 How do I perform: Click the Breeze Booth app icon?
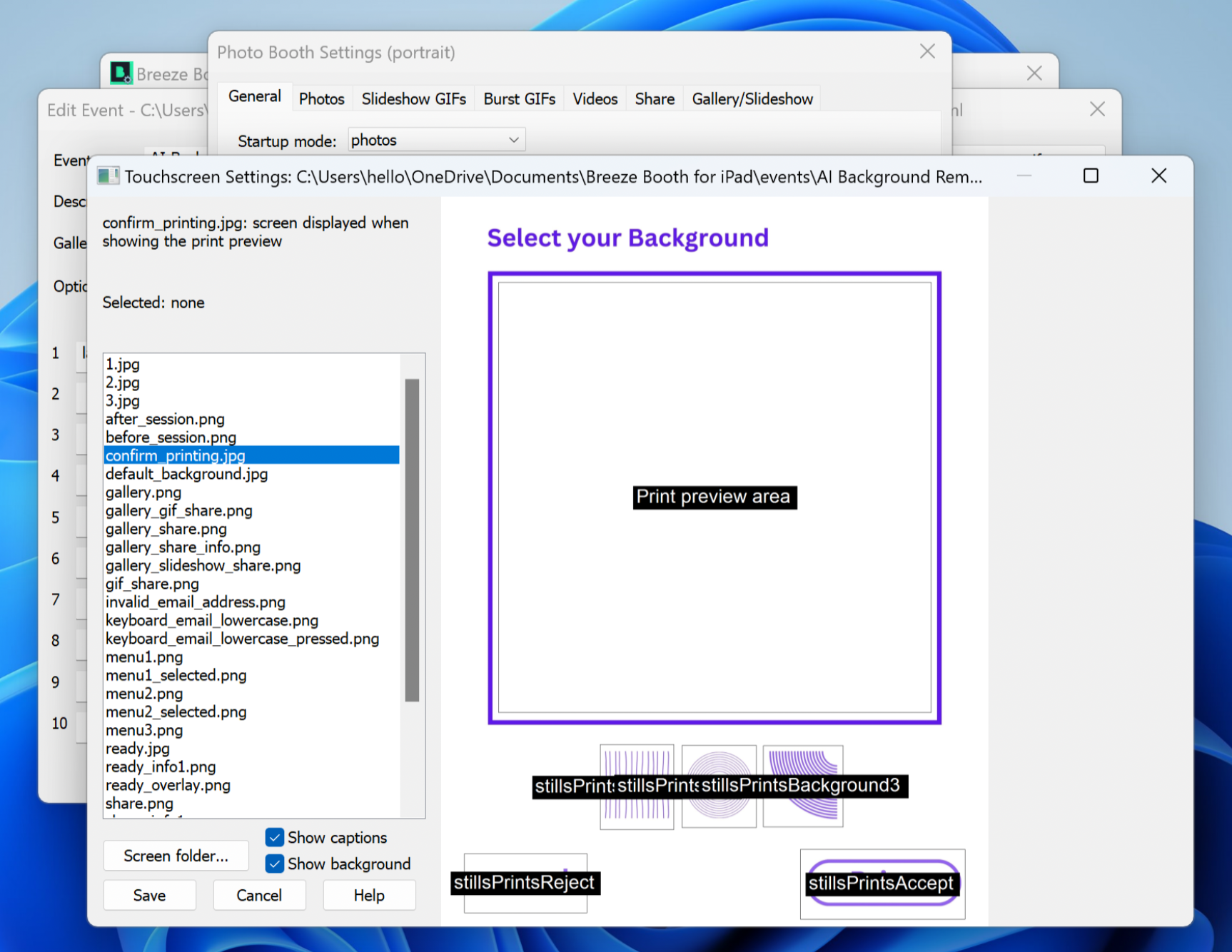pos(121,74)
